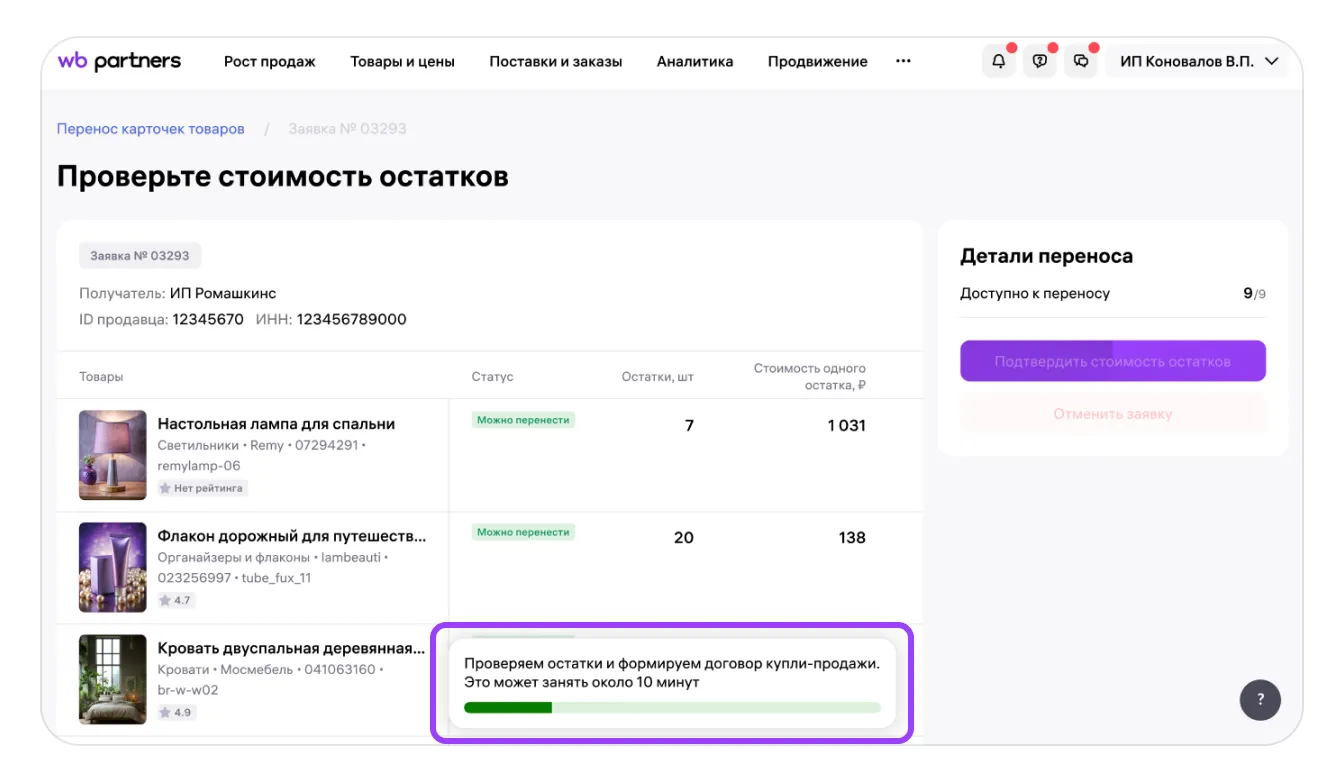Viewport: 1344px width, 782px height.
Task: Click the Флакон дорожный product title
Action: 291,536
